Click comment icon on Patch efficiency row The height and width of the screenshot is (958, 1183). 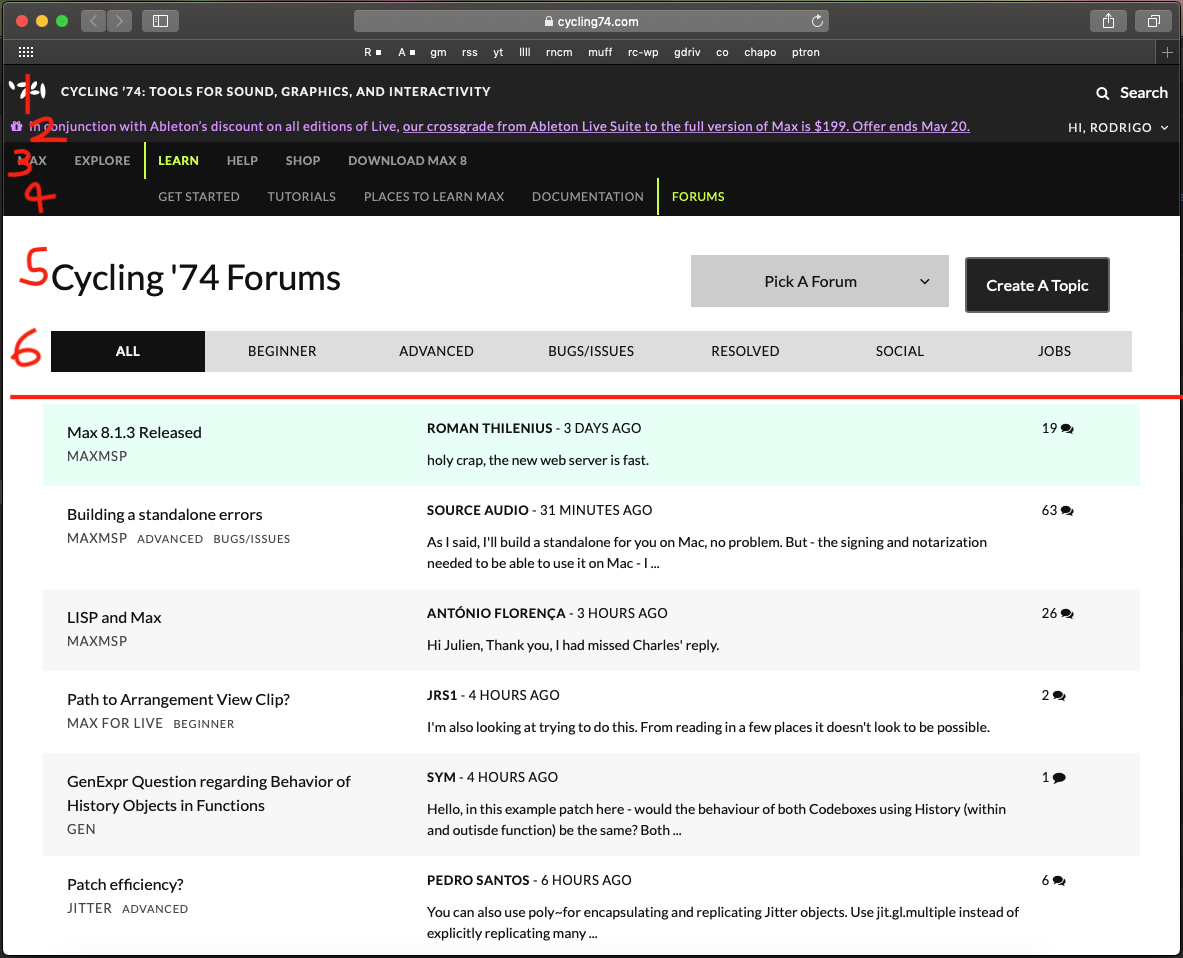click(x=1059, y=881)
